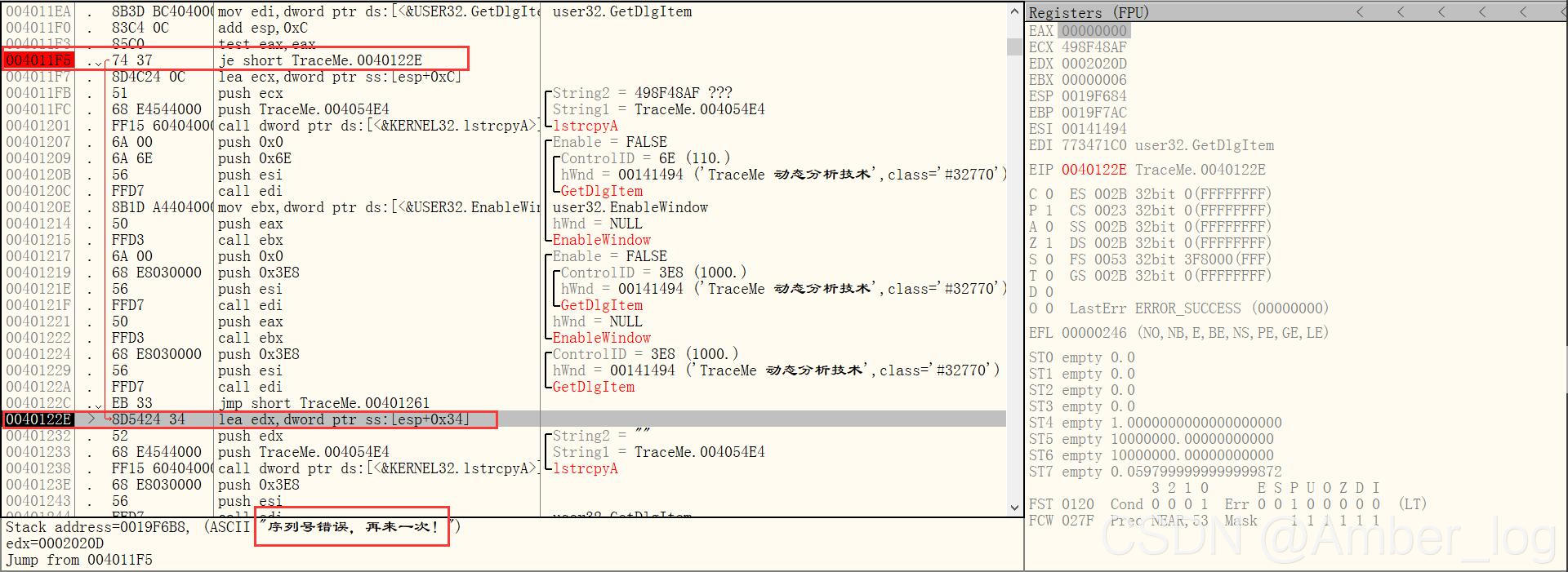Select the row at address 00401238
Image resolution: width=1568 pixels, height=572 pixels.
click(x=505, y=468)
